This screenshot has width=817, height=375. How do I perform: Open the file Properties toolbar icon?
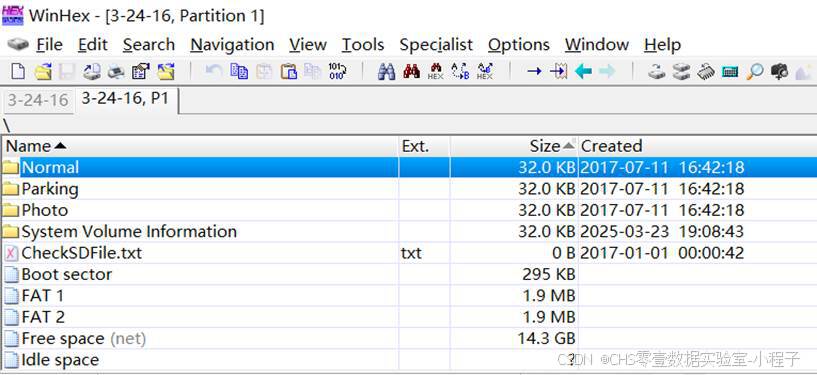141,71
